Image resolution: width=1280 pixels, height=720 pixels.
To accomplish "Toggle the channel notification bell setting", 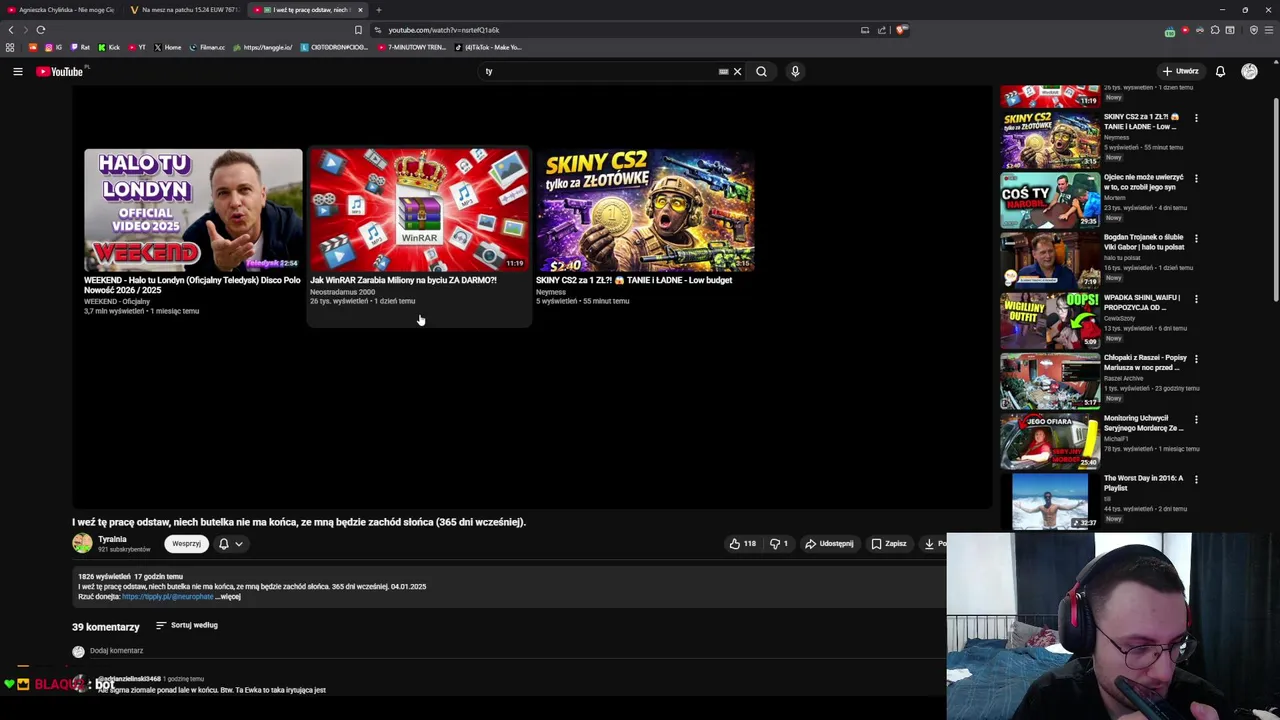I will [x=224, y=544].
